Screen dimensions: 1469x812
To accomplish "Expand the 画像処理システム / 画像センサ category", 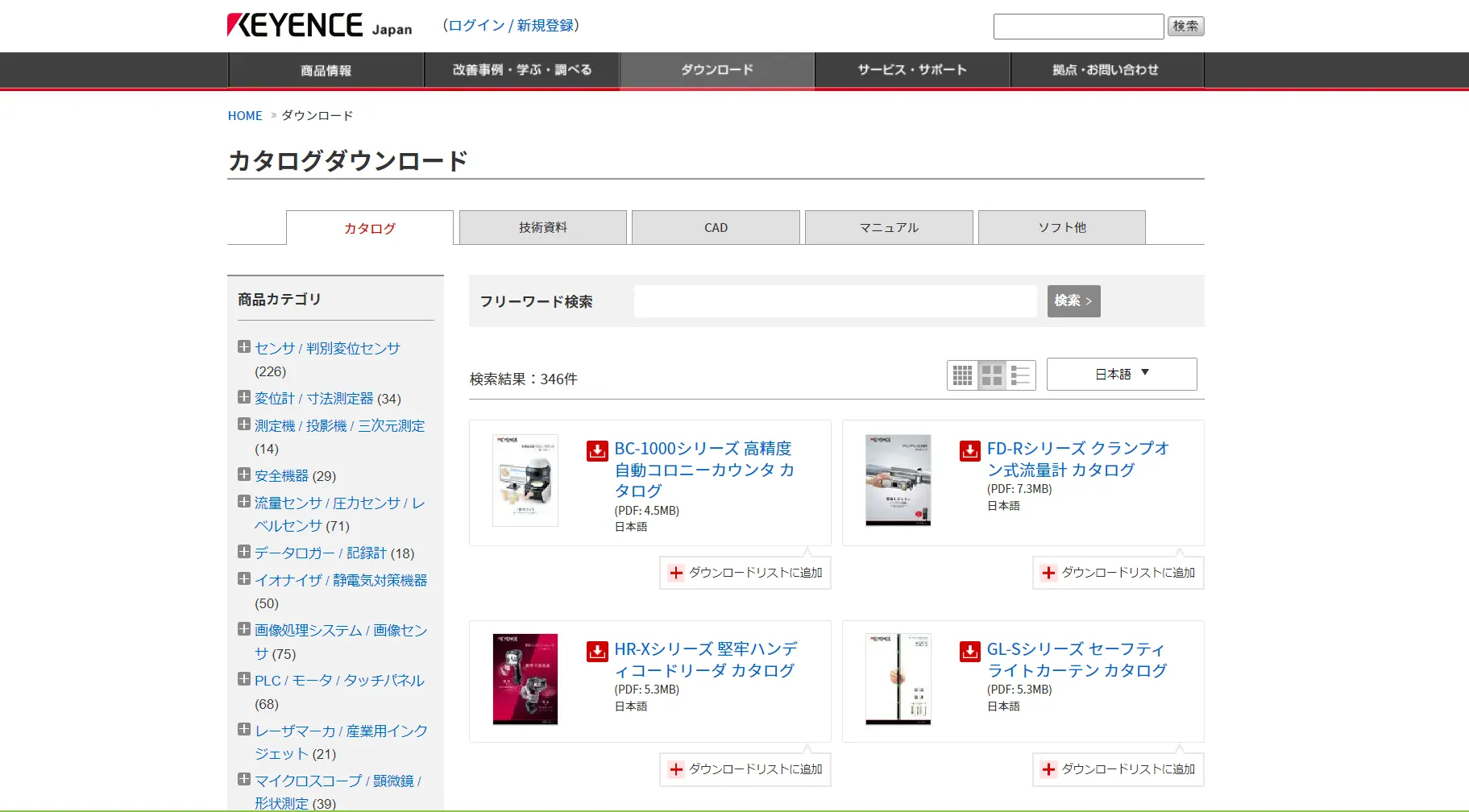I will [244, 629].
